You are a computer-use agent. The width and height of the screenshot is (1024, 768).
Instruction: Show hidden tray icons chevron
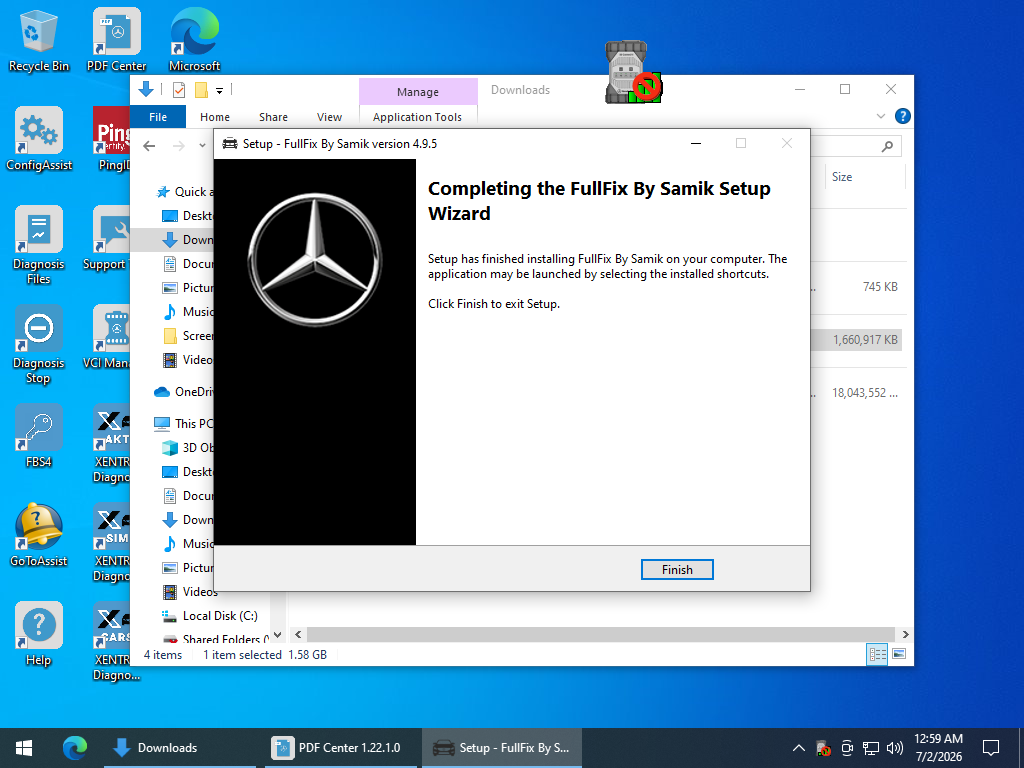(798, 748)
